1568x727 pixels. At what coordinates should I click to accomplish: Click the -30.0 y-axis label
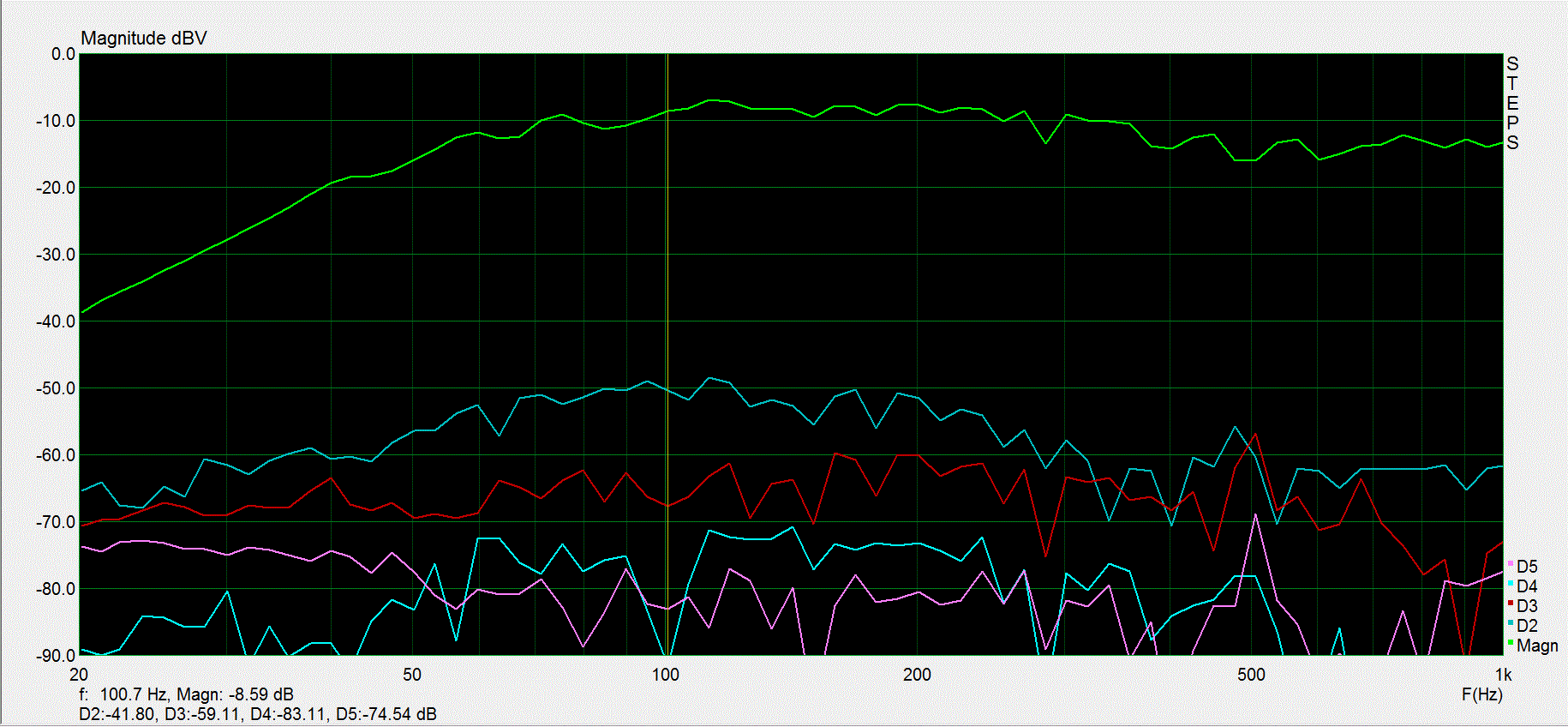(56, 255)
